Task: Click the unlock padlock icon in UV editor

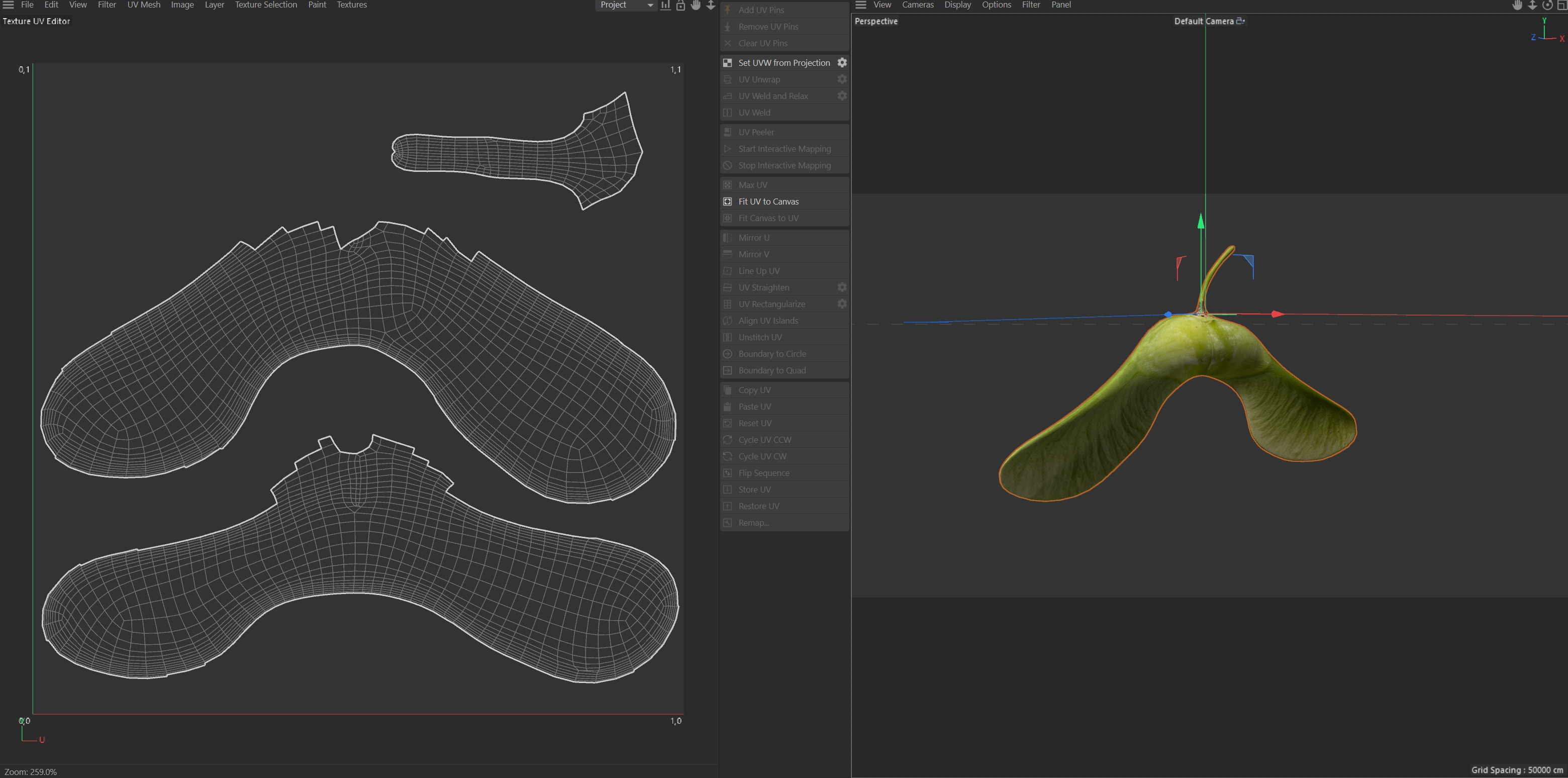Action: (x=680, y=5)
